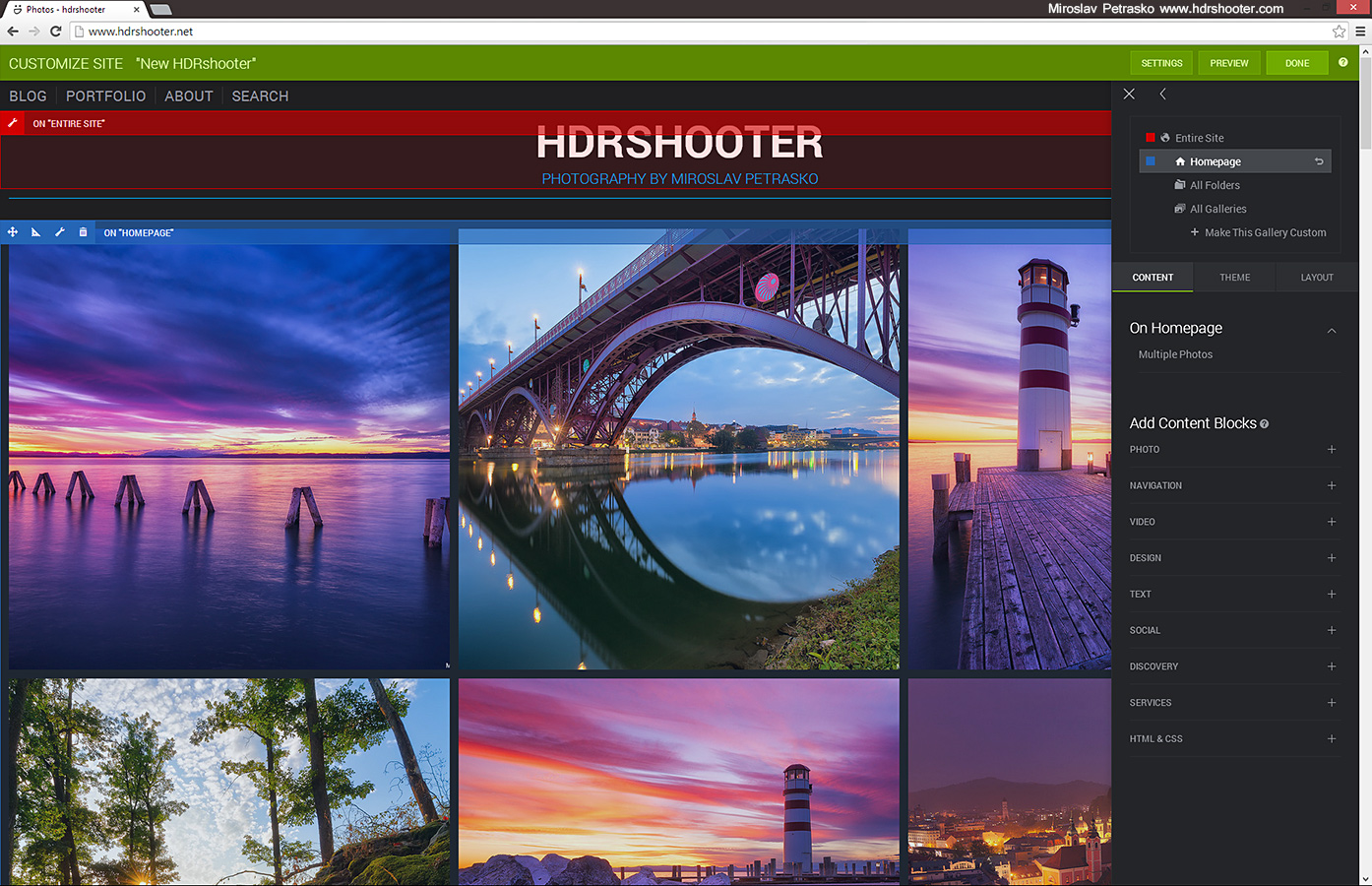The width and height of the screenshot is (1372, 886).
Task: Click the folders icon beside All Folders
Action: [x=1180, y=185]
